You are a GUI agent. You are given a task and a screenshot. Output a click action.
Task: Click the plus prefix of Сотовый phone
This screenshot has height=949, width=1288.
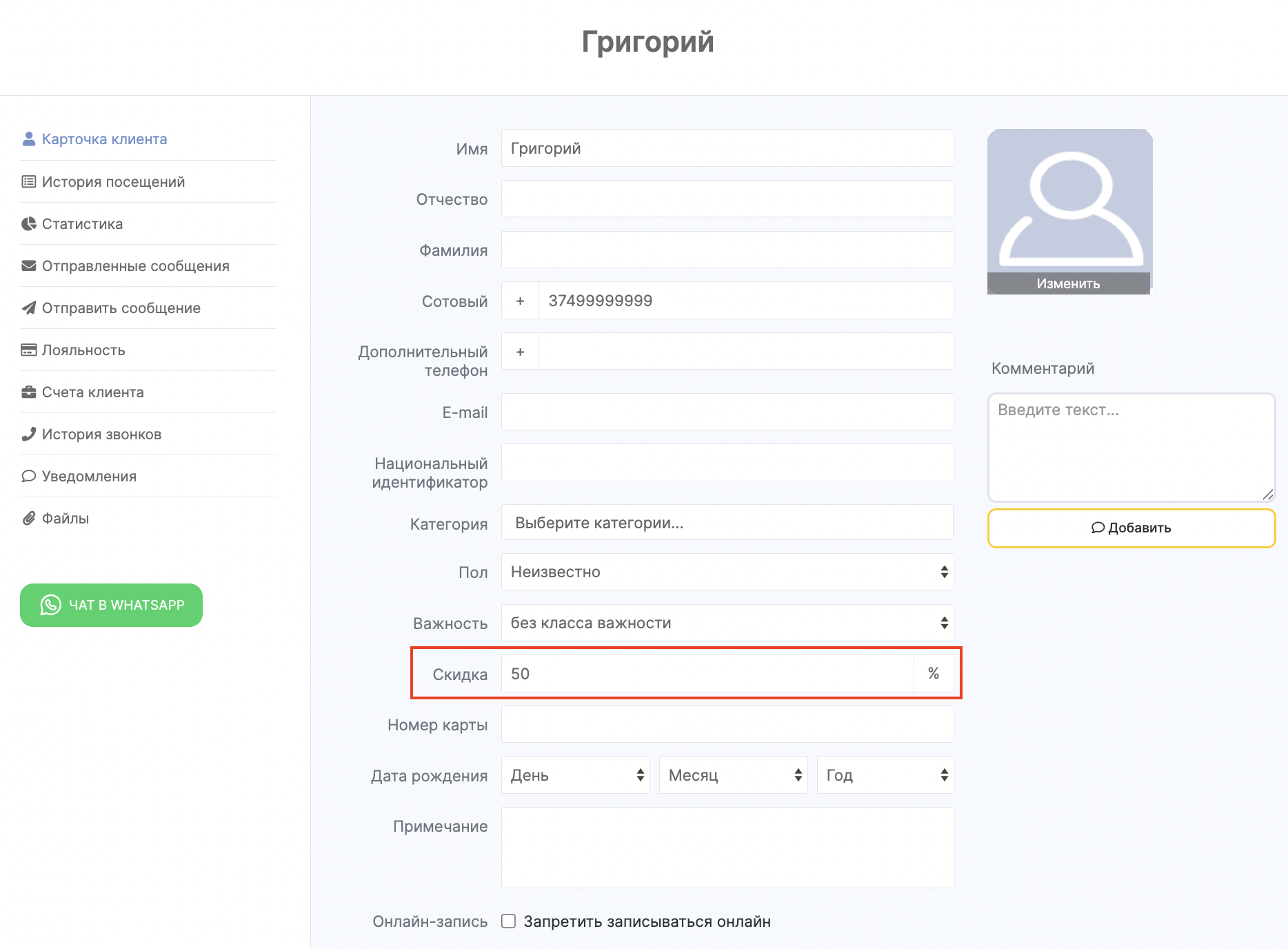[520, 301]
